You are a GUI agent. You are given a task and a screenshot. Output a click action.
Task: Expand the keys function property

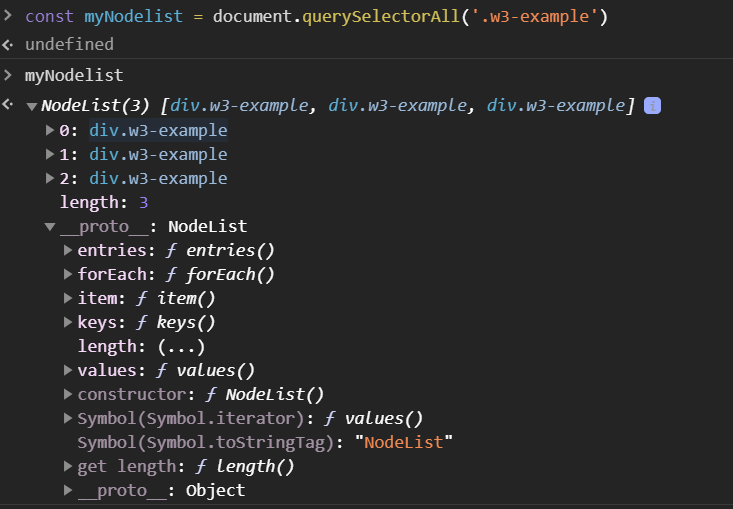pos(68,322)
